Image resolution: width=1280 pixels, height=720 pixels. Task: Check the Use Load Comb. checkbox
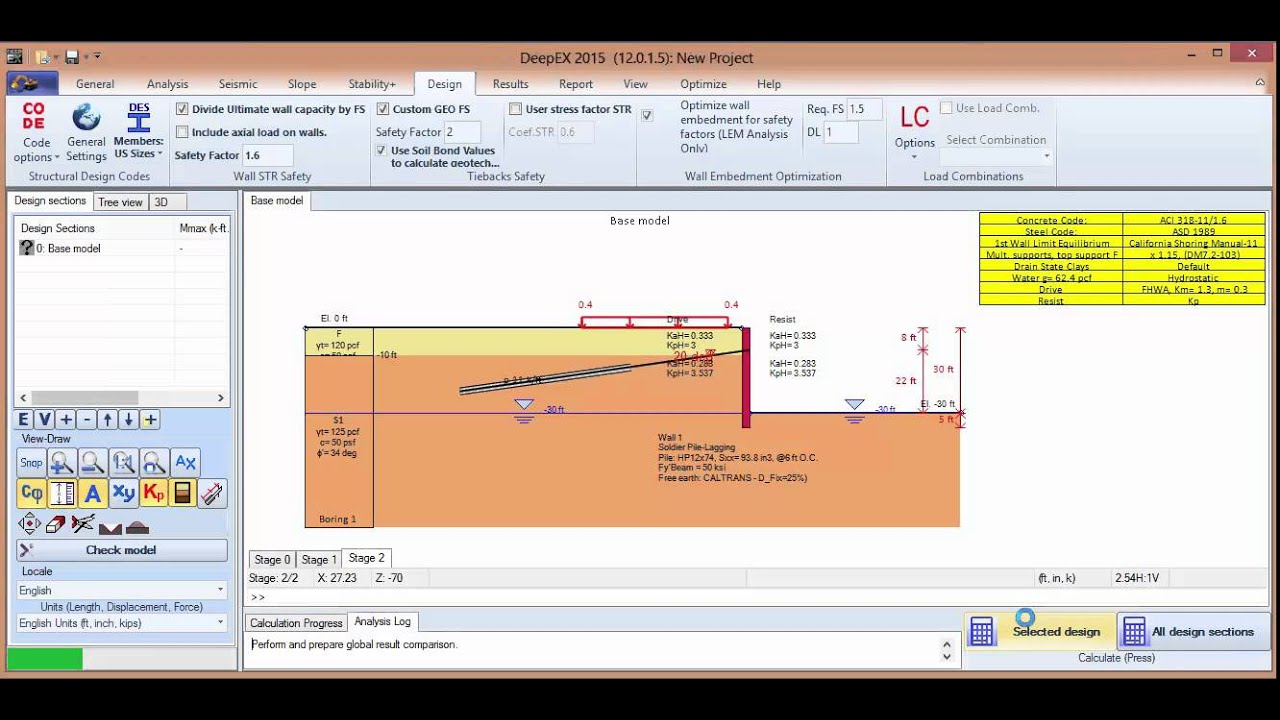[946, 108]
